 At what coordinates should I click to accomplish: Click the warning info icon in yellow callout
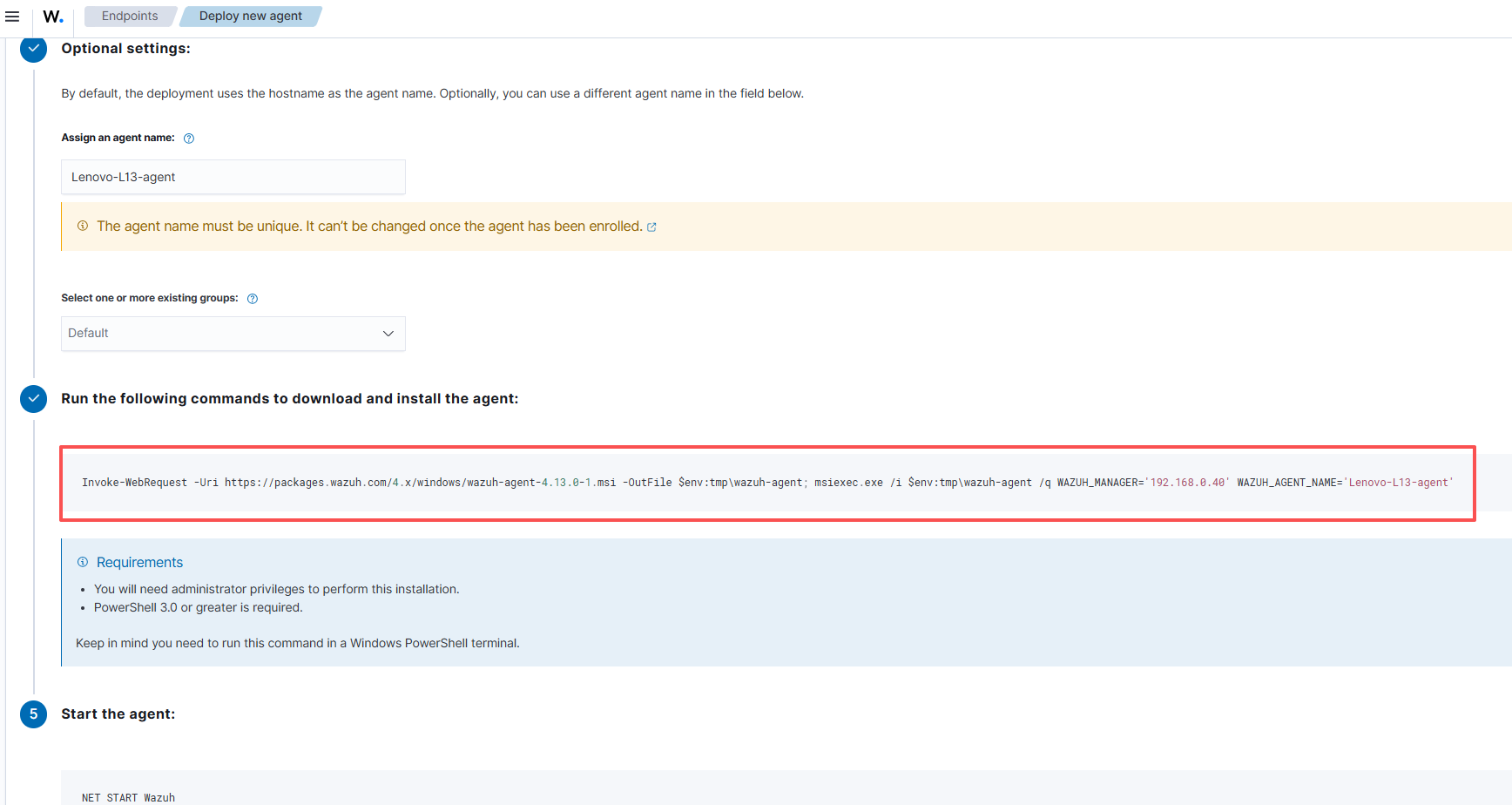coord(83,226)
